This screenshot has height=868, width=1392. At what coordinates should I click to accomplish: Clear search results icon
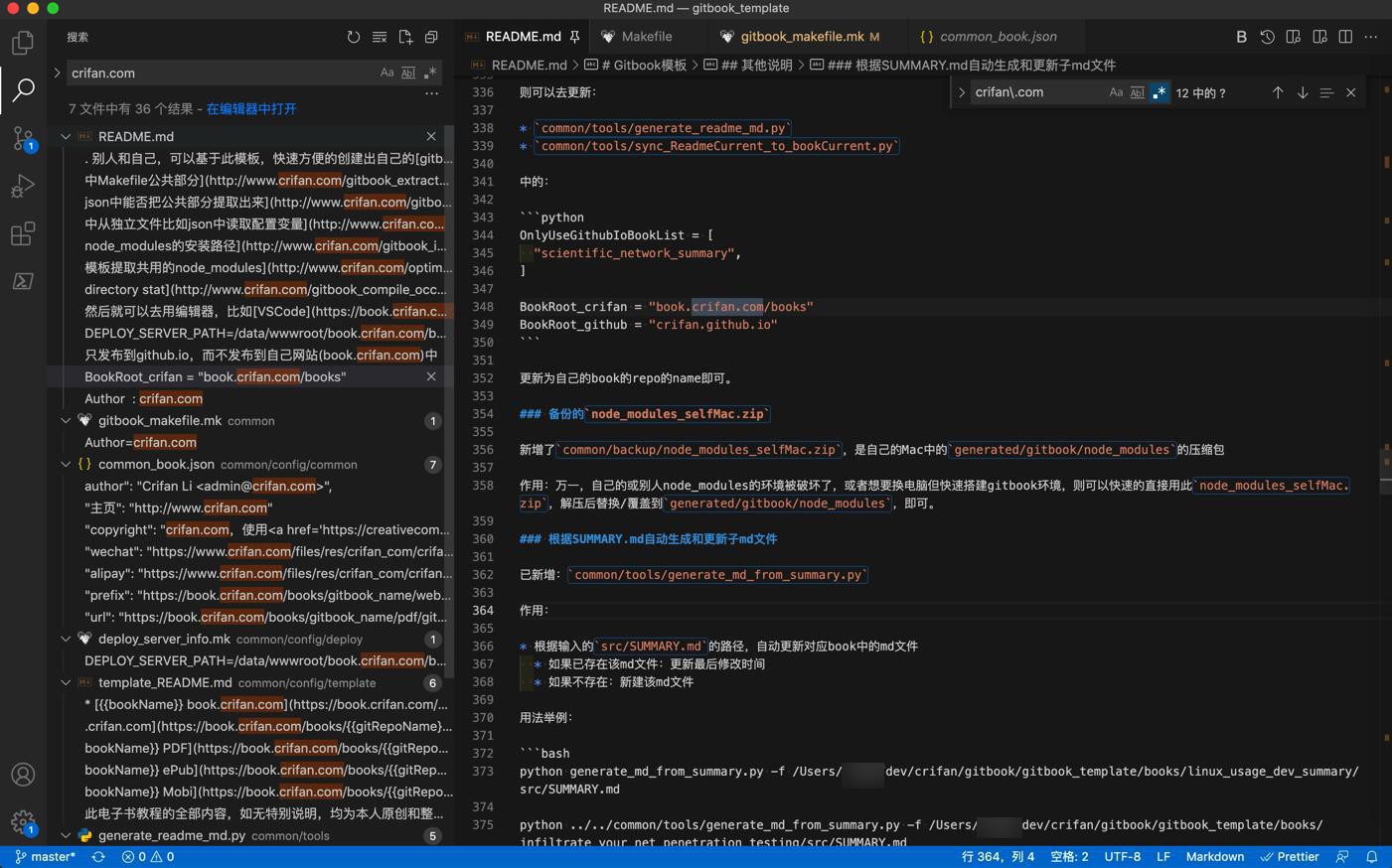click(380, 38)
